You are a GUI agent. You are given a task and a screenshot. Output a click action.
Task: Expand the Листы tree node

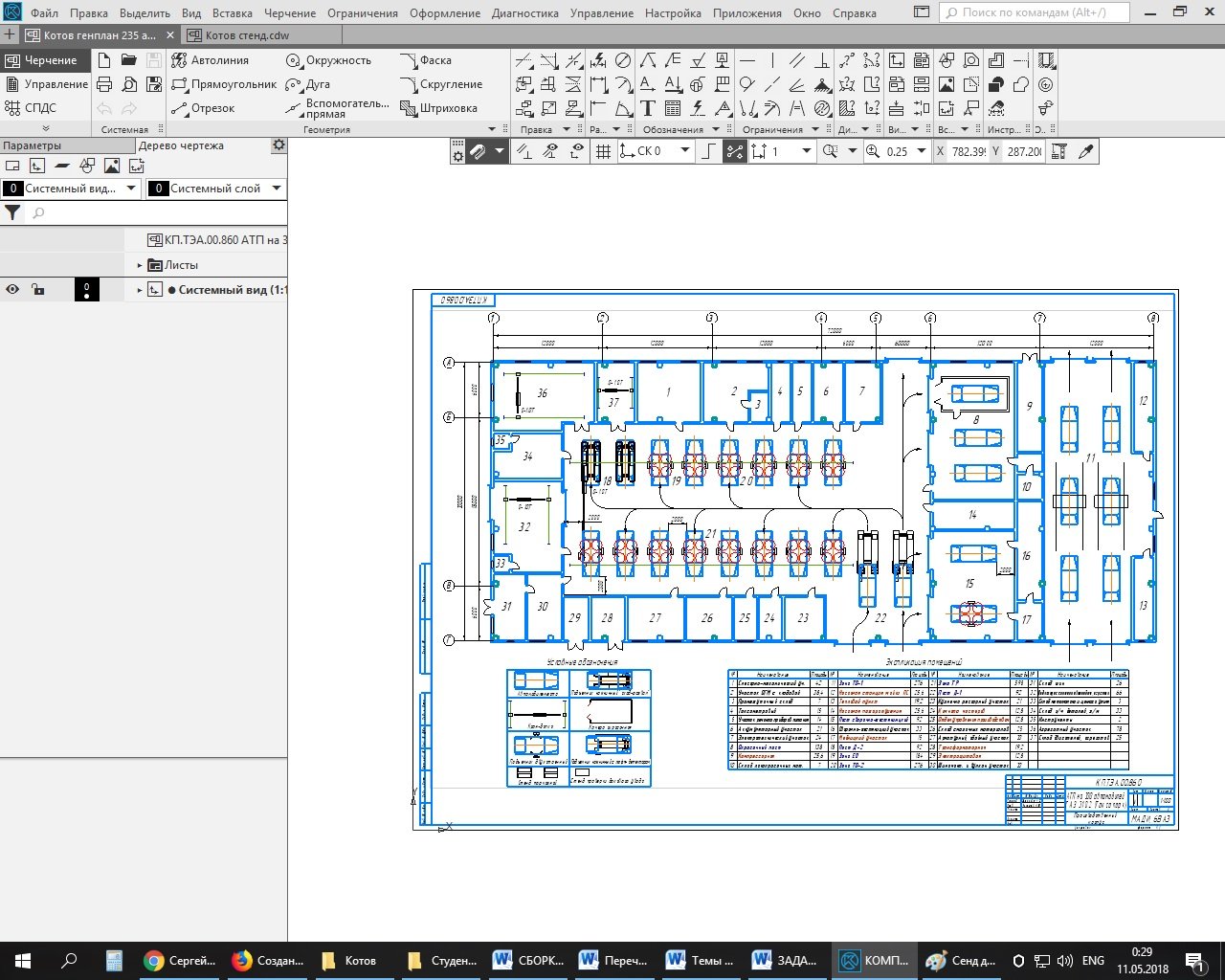pyautogui.click(x=140, y=265)
